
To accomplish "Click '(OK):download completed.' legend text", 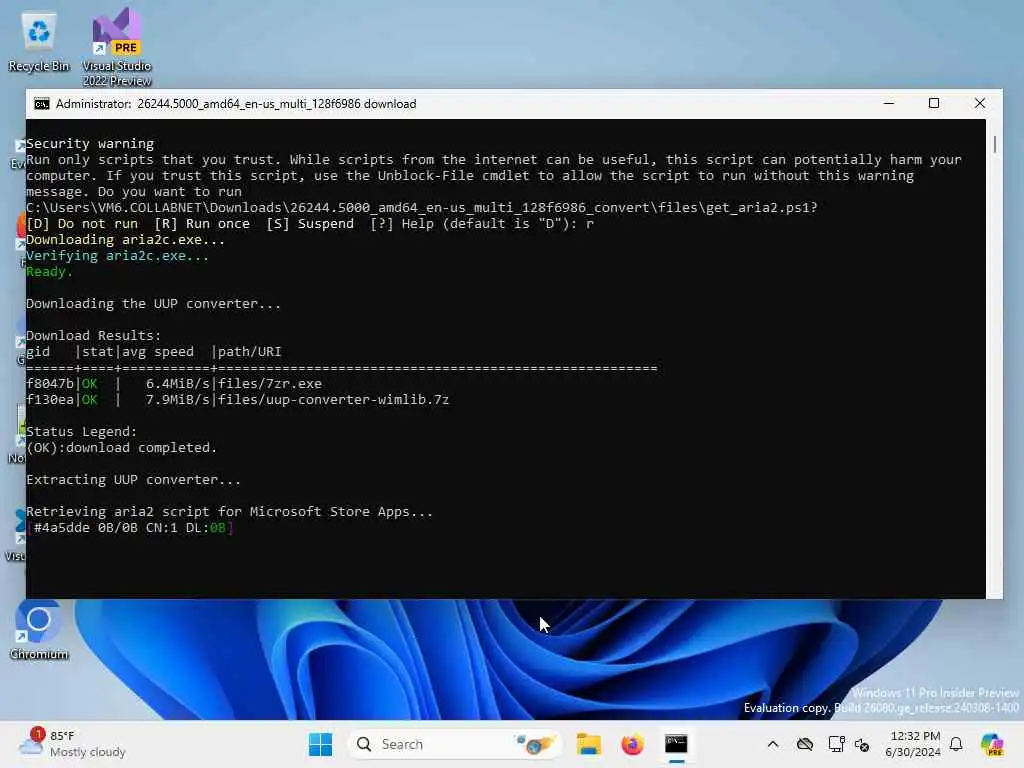I will 121,447.
